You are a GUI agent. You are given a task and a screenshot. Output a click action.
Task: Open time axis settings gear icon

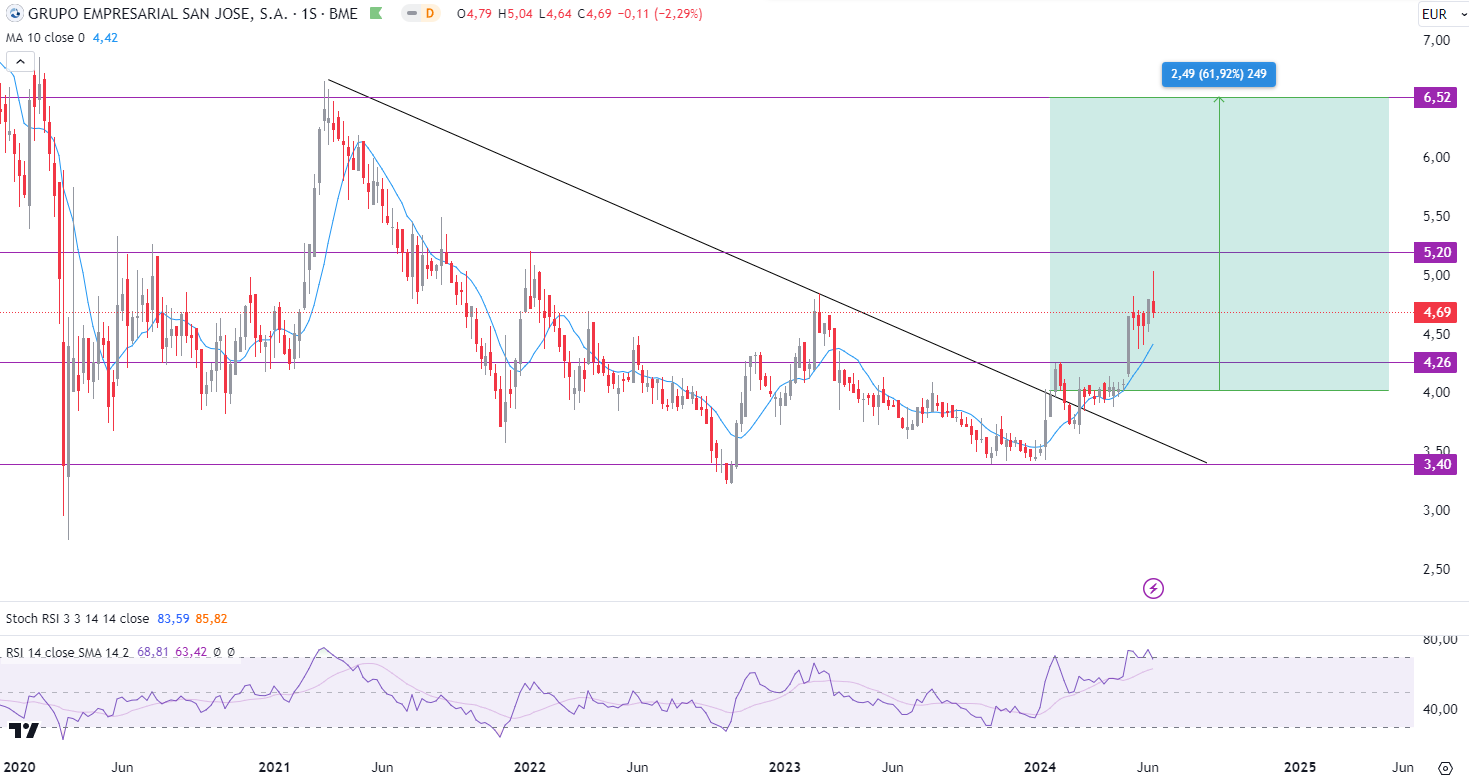(x=1443, y=767)
